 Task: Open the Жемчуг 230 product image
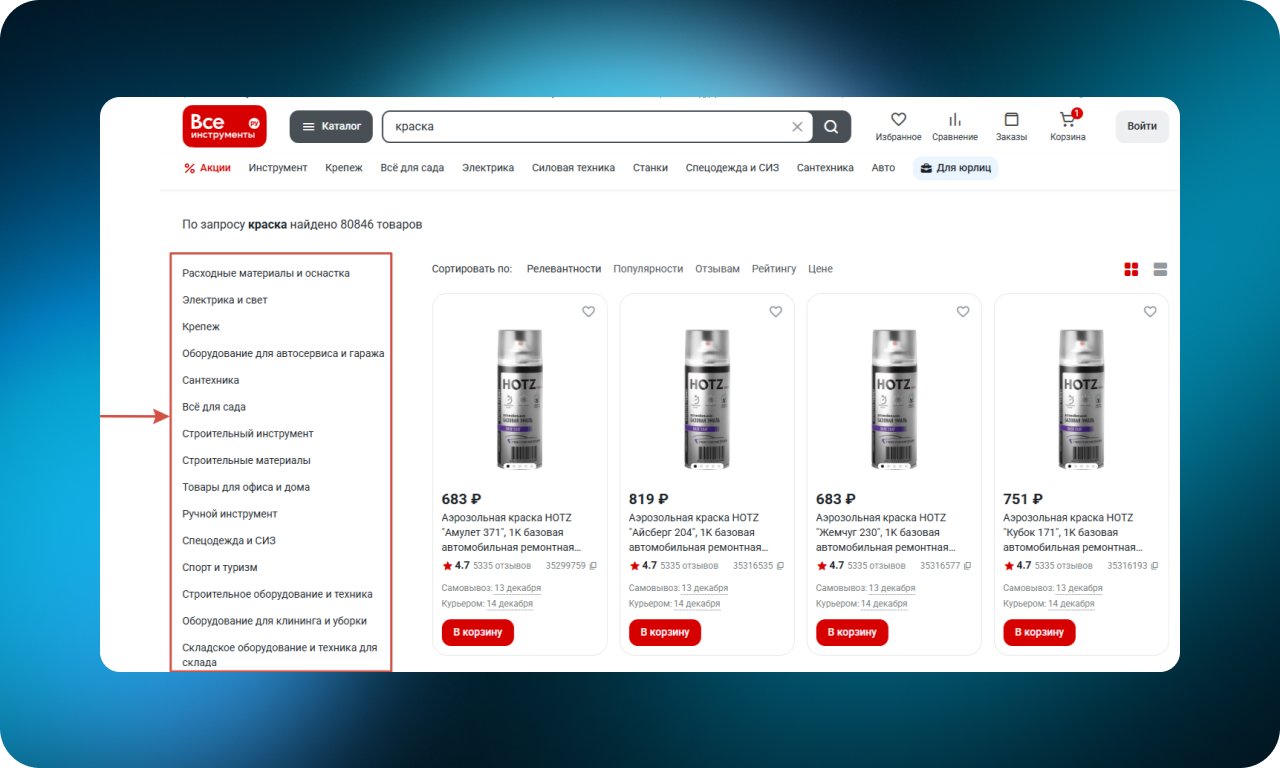(894, 399)
